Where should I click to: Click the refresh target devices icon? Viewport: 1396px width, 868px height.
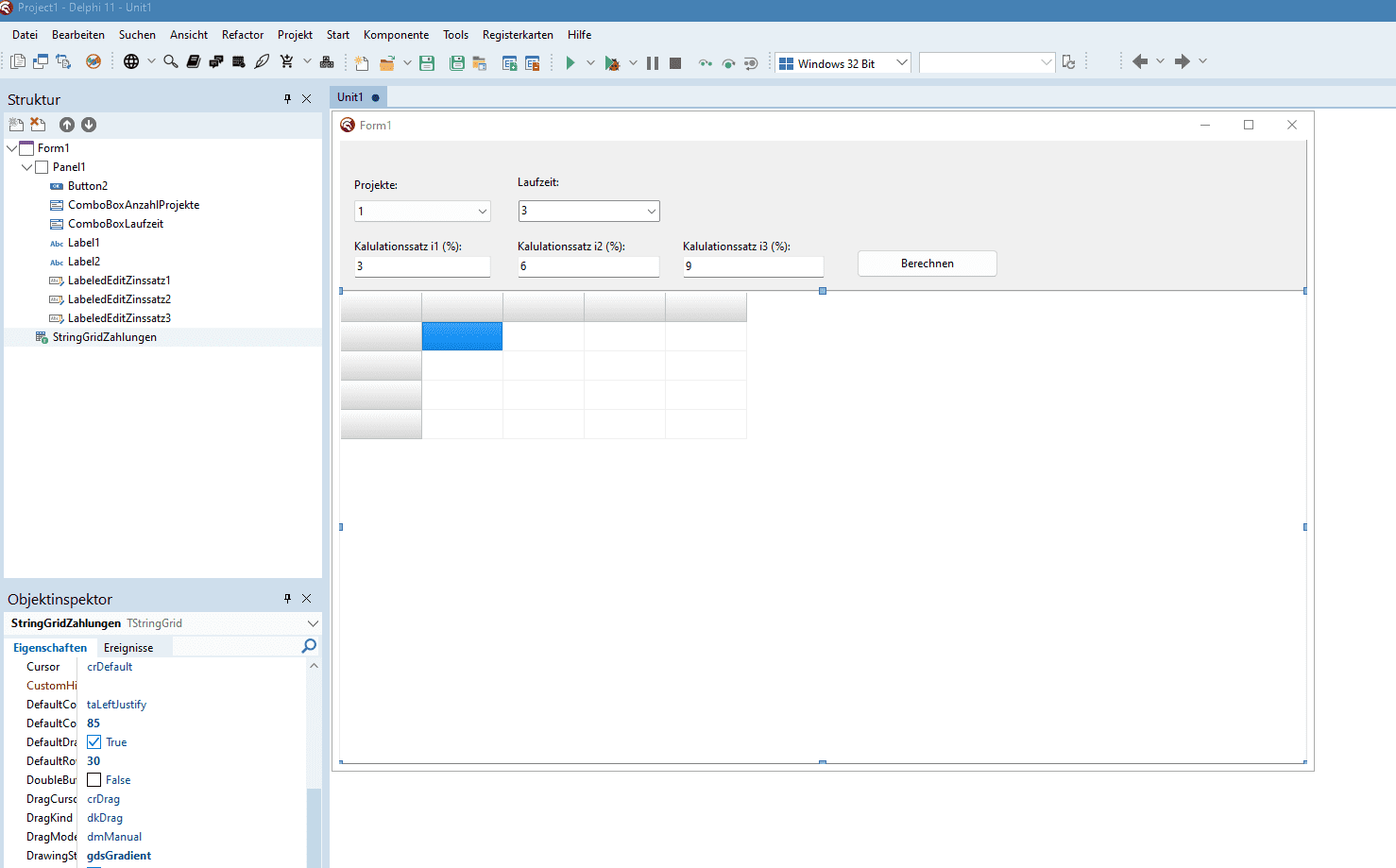point(1068,62)
